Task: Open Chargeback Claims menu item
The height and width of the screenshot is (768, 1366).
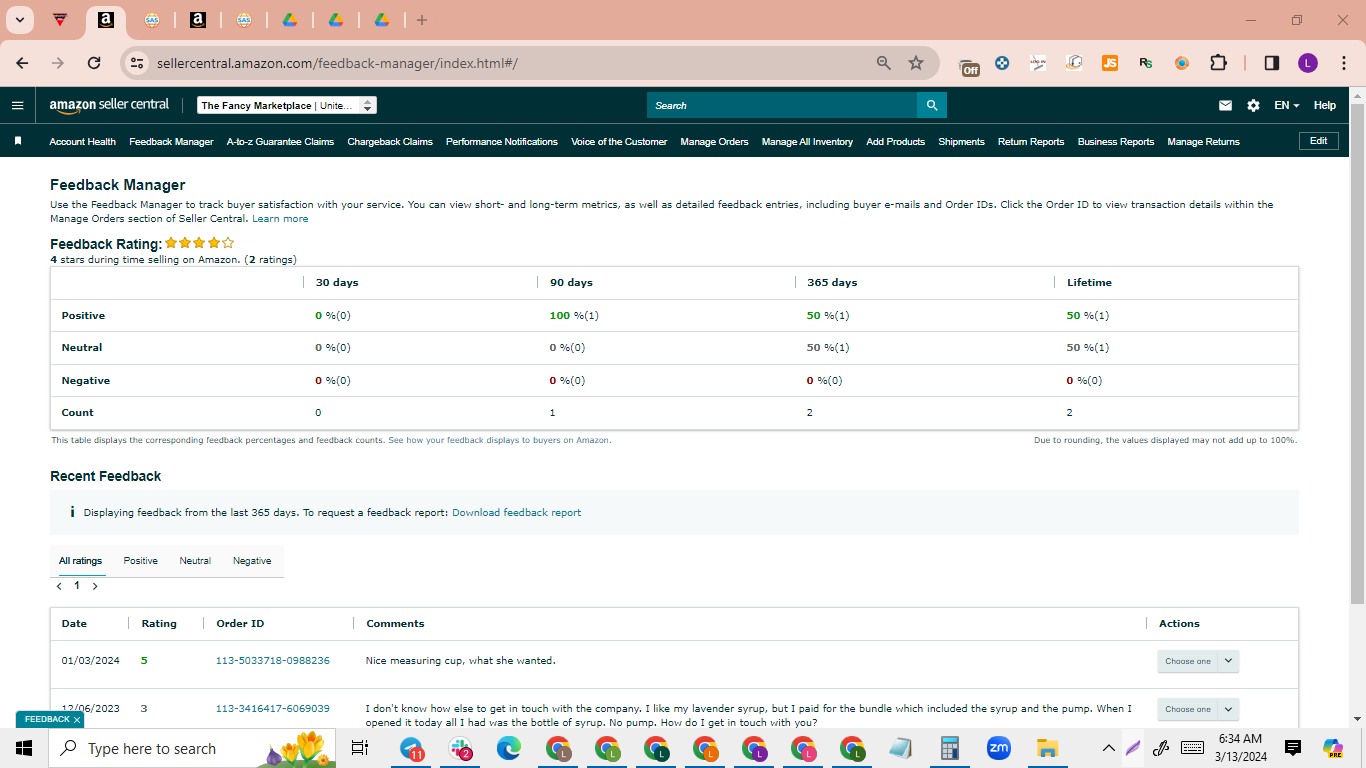Action: coord(390,142)
